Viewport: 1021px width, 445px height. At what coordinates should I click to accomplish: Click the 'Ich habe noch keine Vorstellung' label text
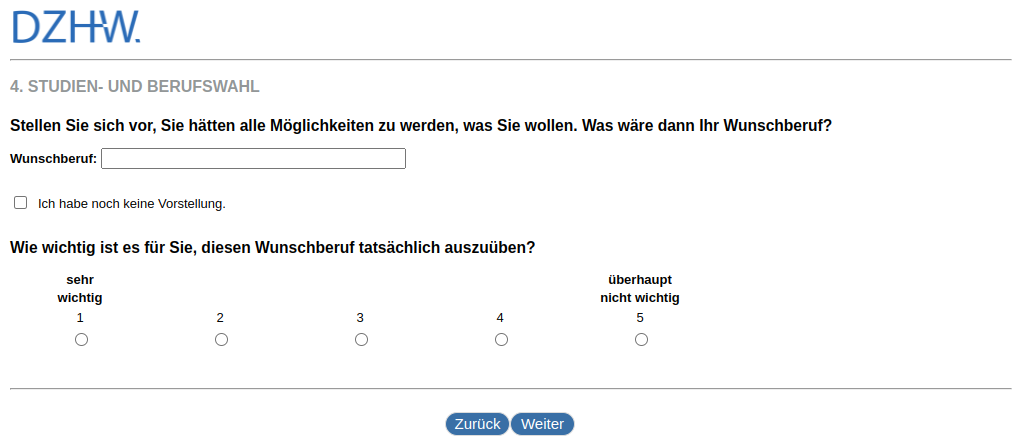click(132, 204)
